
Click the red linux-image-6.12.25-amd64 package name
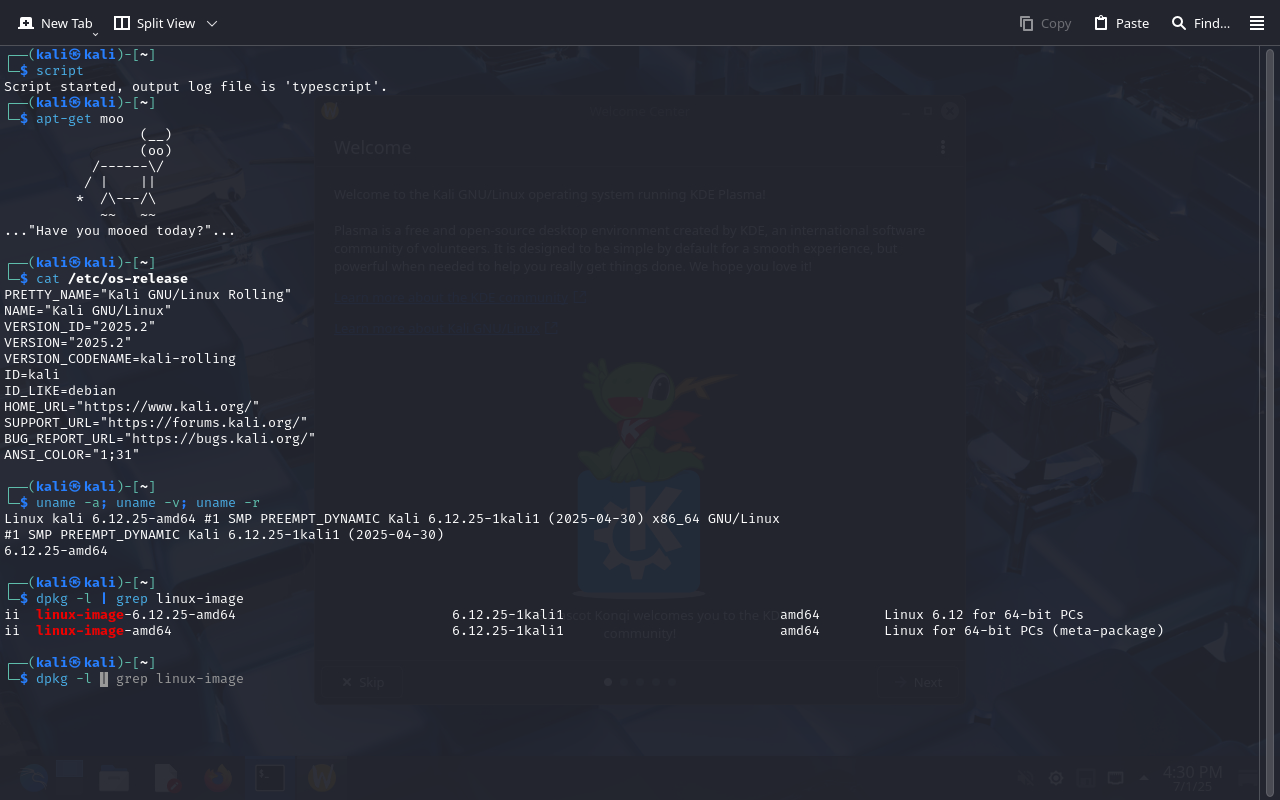click(x=136, y=615)
